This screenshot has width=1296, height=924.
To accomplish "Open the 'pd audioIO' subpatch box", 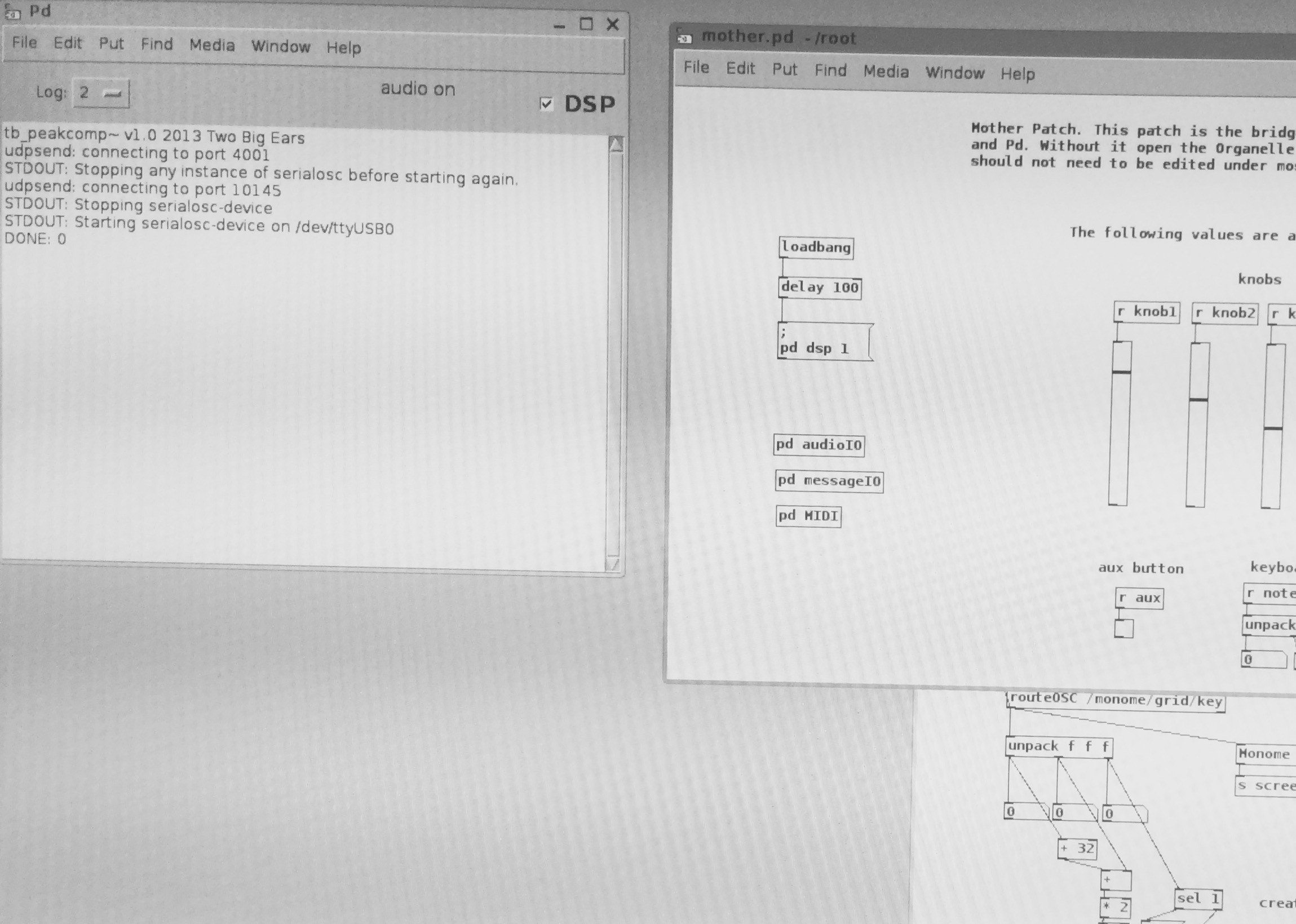I will pos(819,445).
